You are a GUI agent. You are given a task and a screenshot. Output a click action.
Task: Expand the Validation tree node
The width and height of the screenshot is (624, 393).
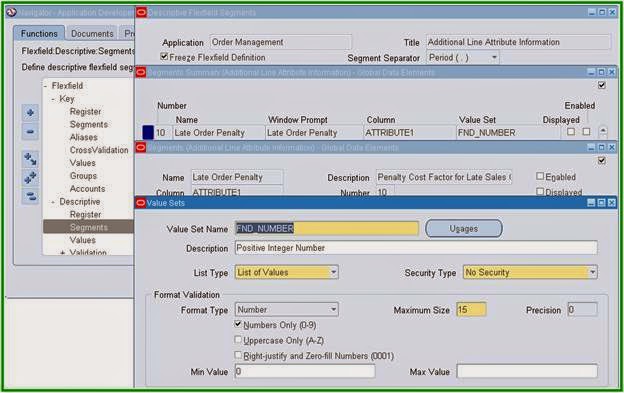click(x=62, y=253)
